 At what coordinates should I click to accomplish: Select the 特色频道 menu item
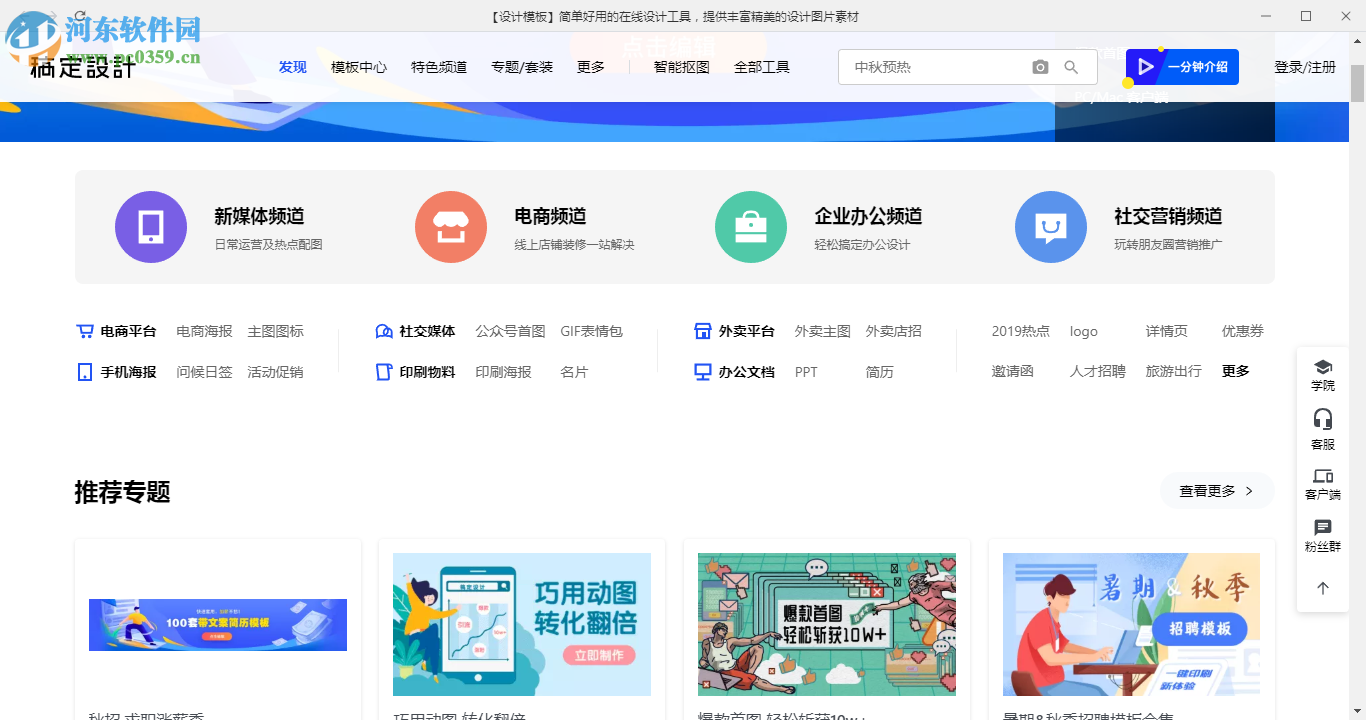pos(437,67)
